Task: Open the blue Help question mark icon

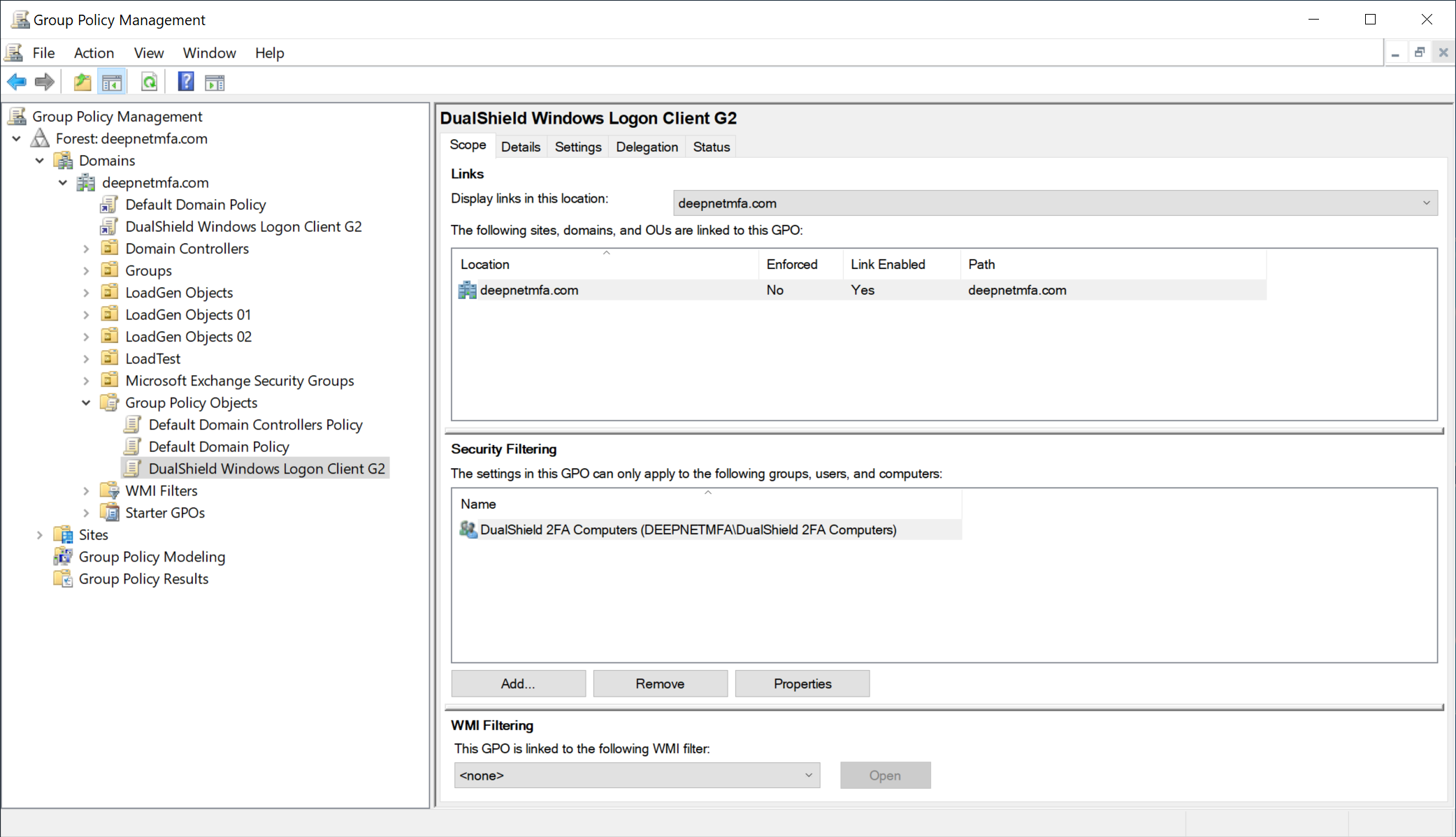Action: 186,82
